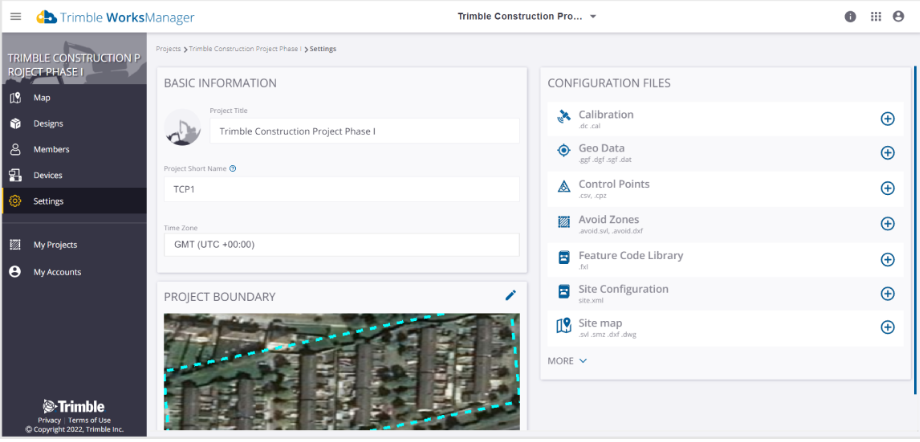Edit project boundary with pencil icon
920x442 pixels.
[510, 295]
